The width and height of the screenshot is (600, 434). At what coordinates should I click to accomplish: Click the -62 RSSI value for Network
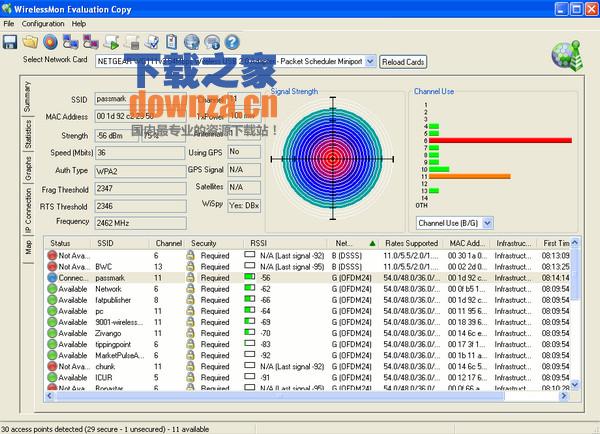266,289
